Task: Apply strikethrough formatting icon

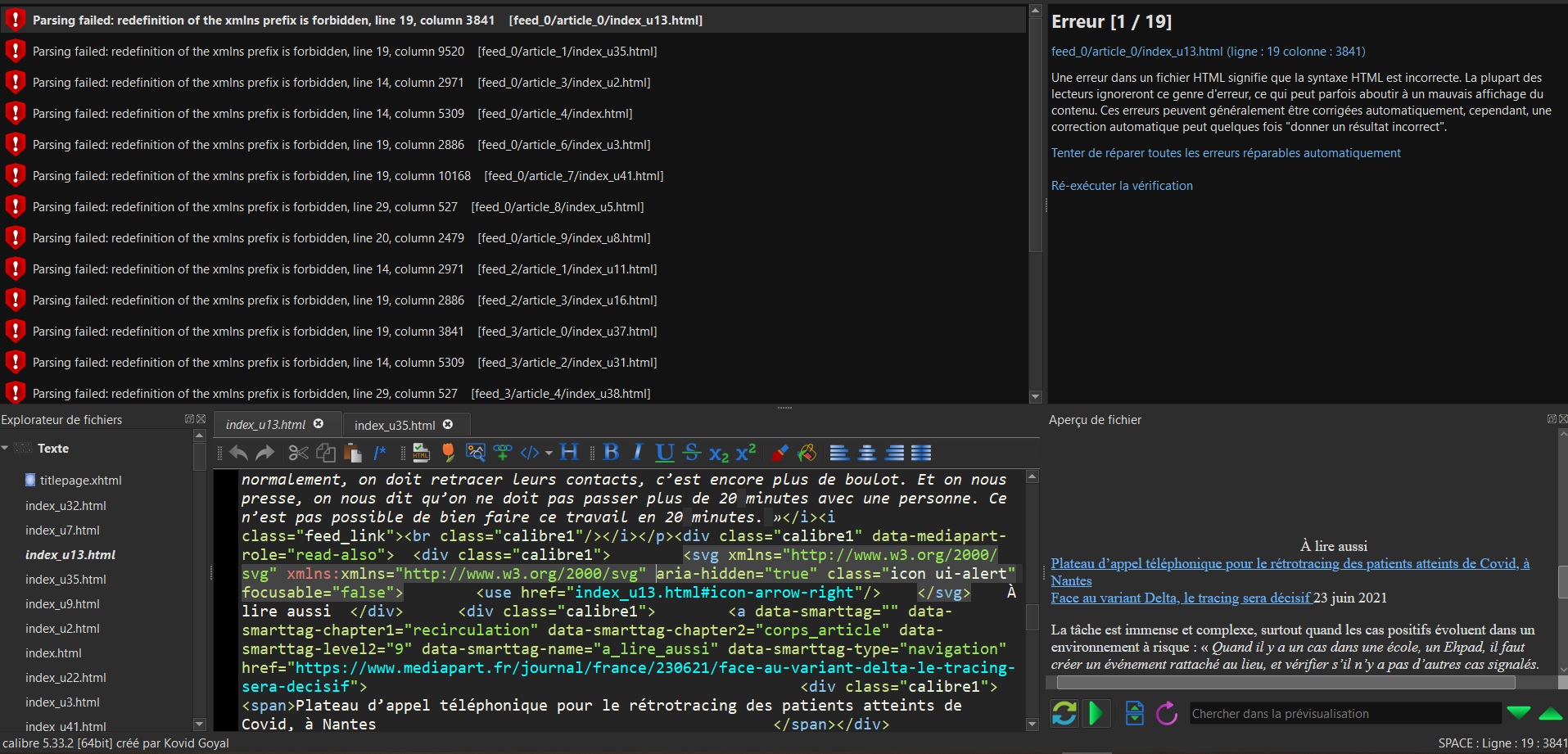Action: coord(692,453)
